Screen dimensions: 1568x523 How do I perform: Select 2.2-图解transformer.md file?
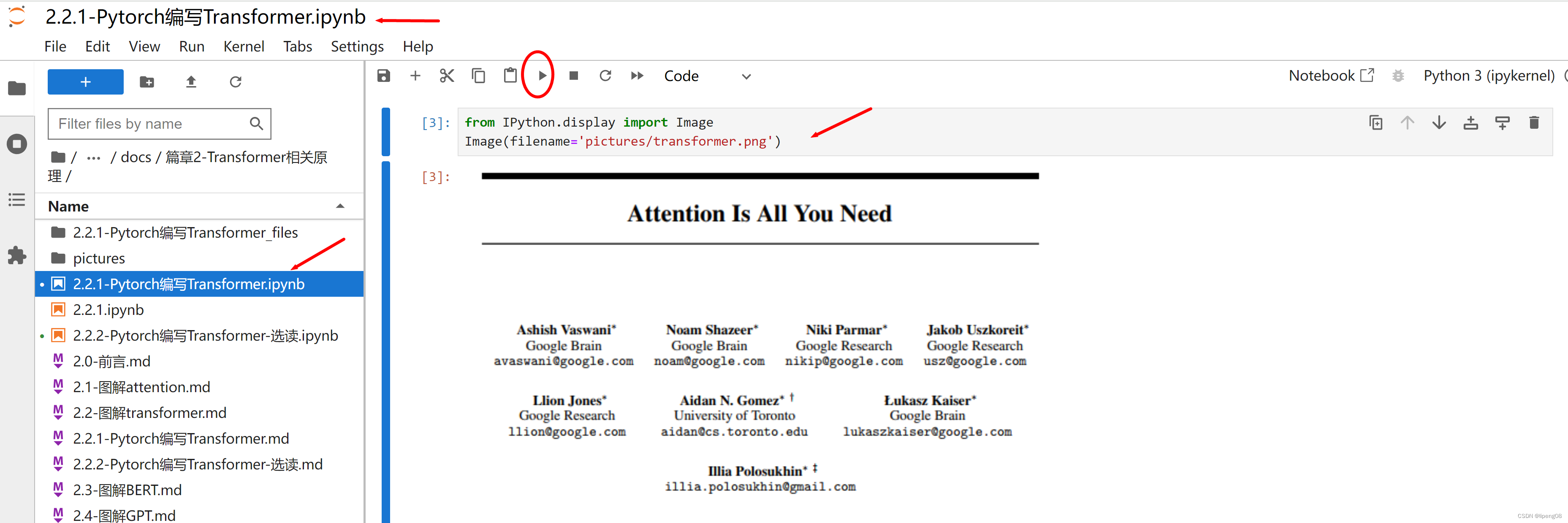point(200,412)
